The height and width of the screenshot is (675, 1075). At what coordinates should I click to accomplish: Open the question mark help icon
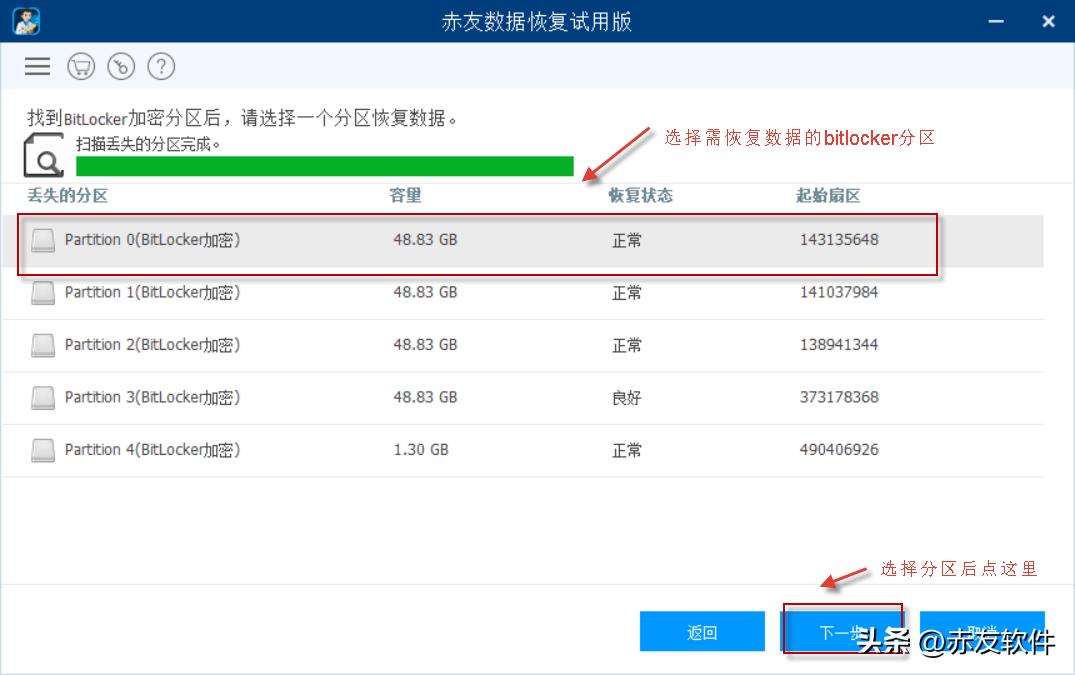160,66
